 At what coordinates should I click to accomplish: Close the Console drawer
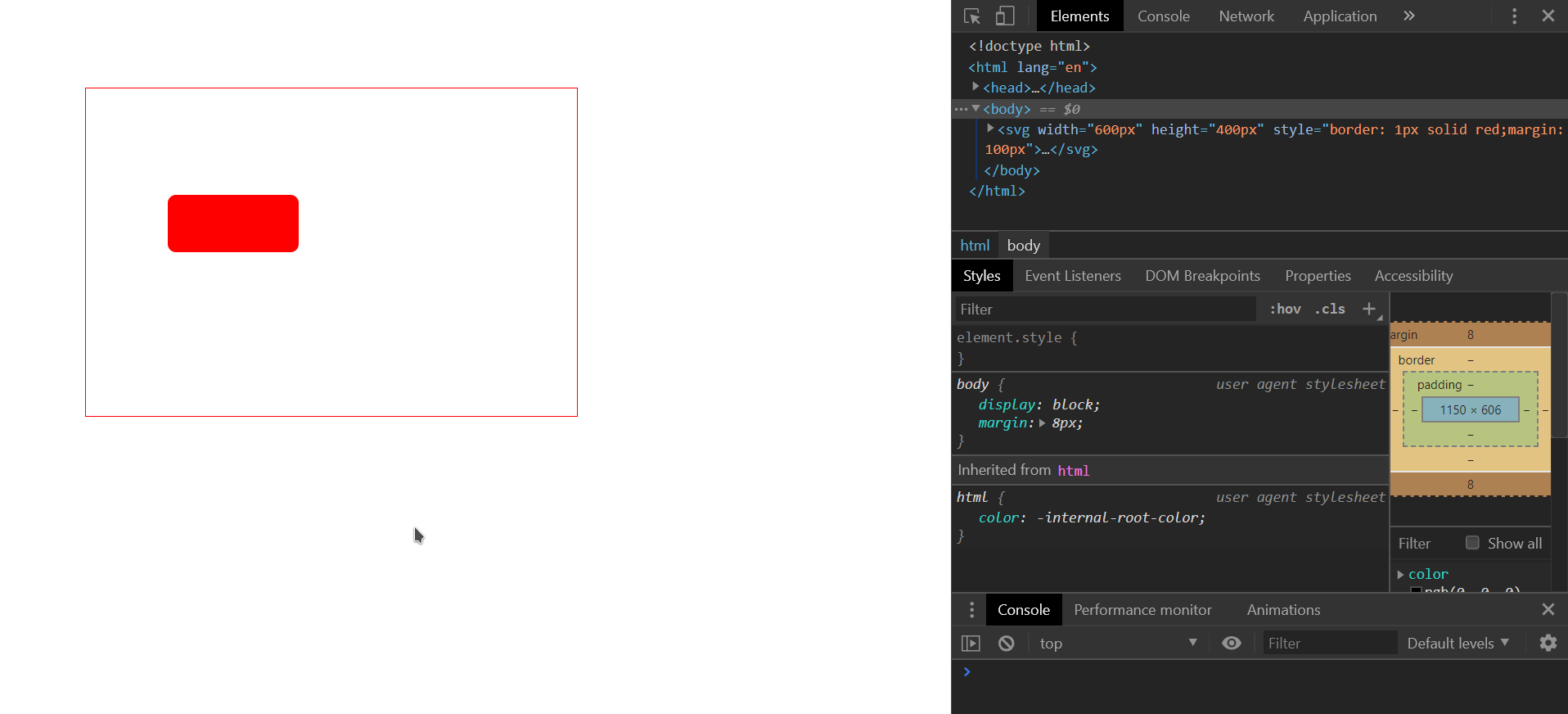[x=1548, y=609]
